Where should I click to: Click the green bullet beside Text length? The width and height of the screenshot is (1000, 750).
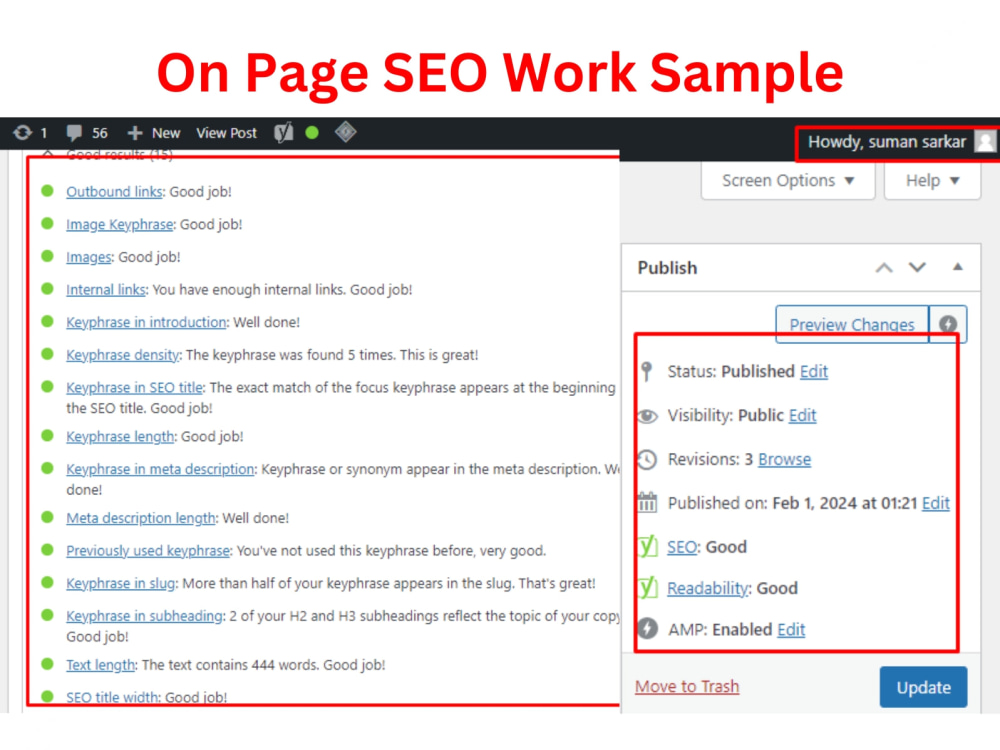tap(47, 664)
